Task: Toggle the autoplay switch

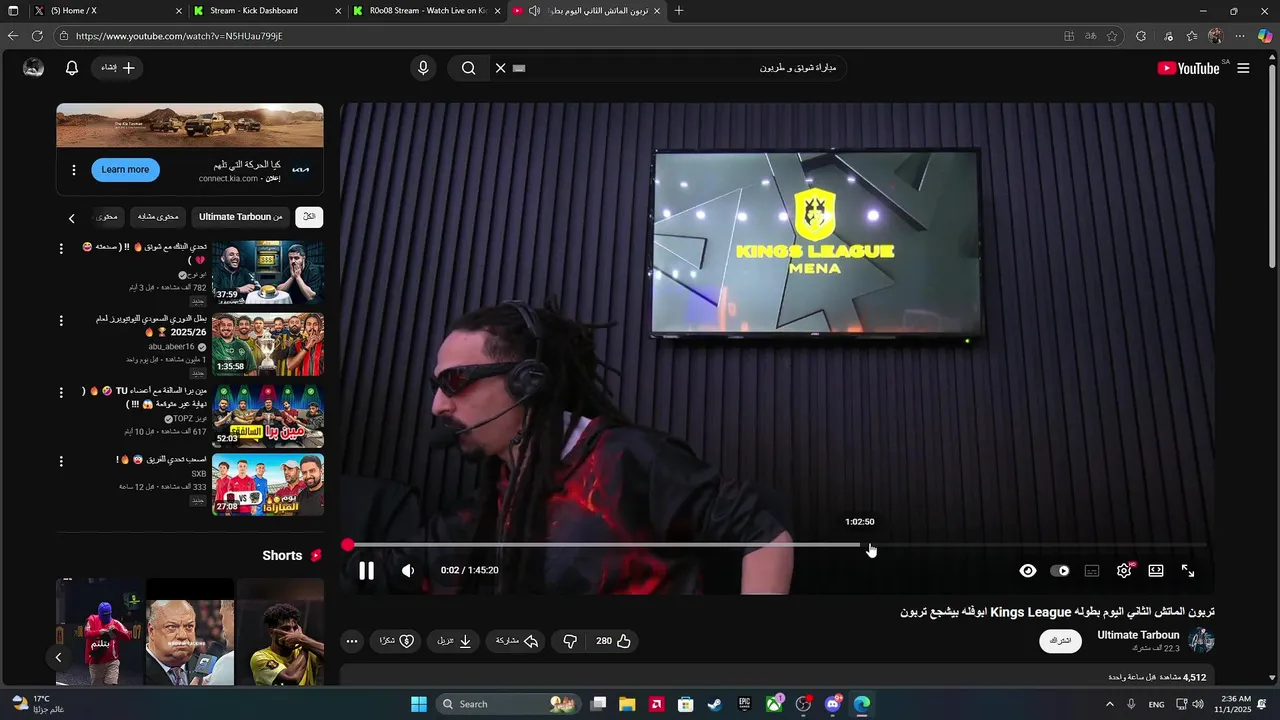Action: 1060,571
